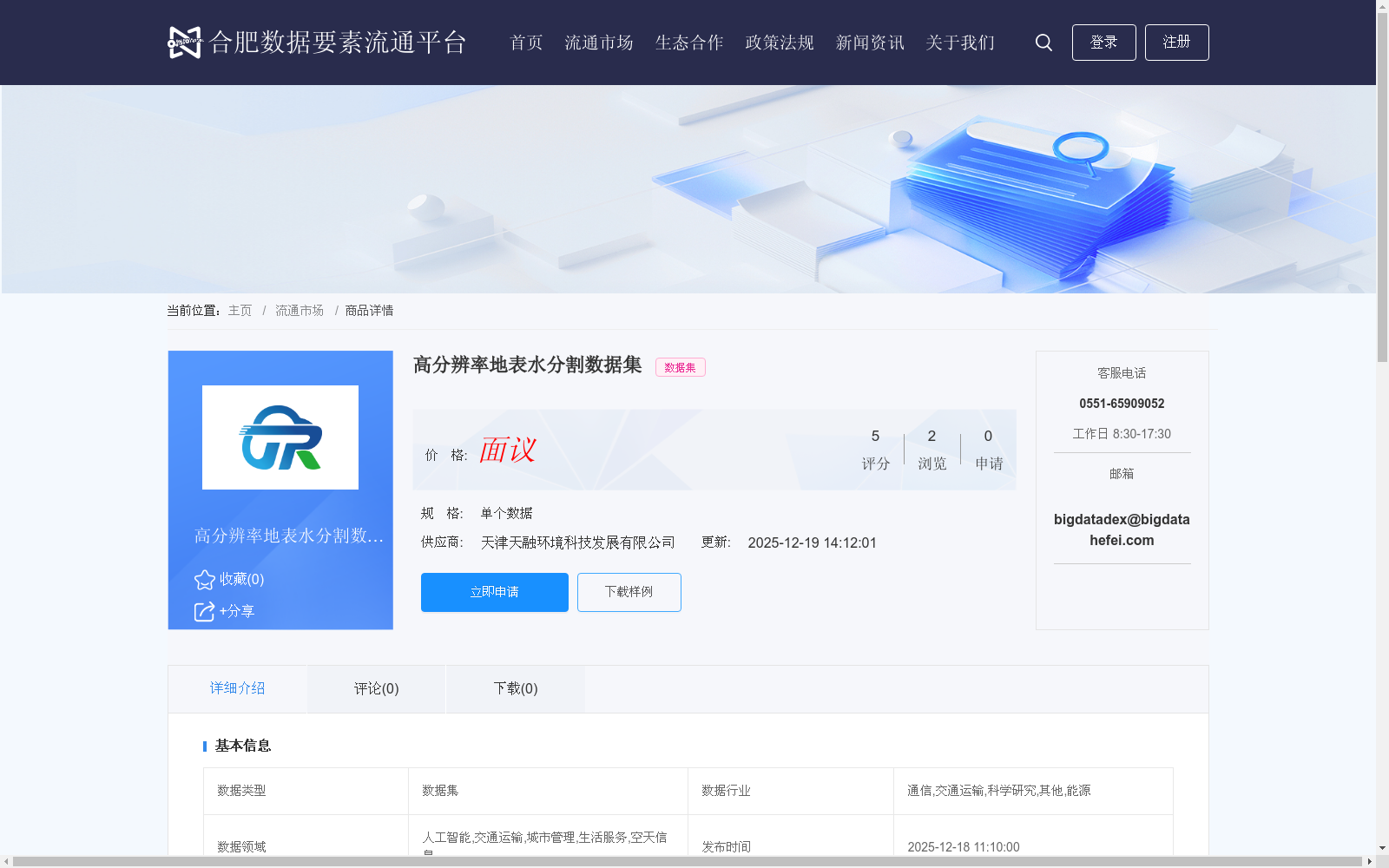The image size is (1389, 868).
Task: Click the price text 面议
Action: [x=508, y=450]
